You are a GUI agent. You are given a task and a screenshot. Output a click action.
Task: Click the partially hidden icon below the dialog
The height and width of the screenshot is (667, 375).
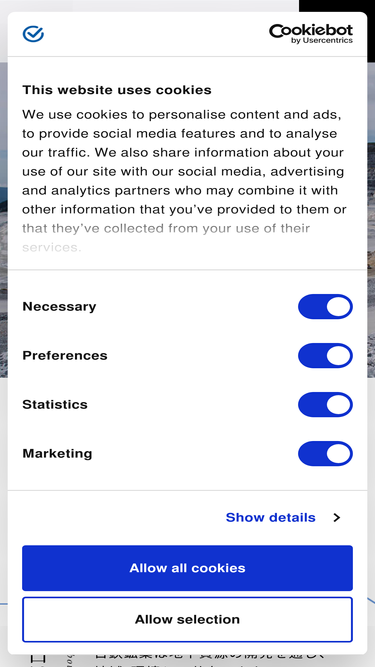point(37,661)
